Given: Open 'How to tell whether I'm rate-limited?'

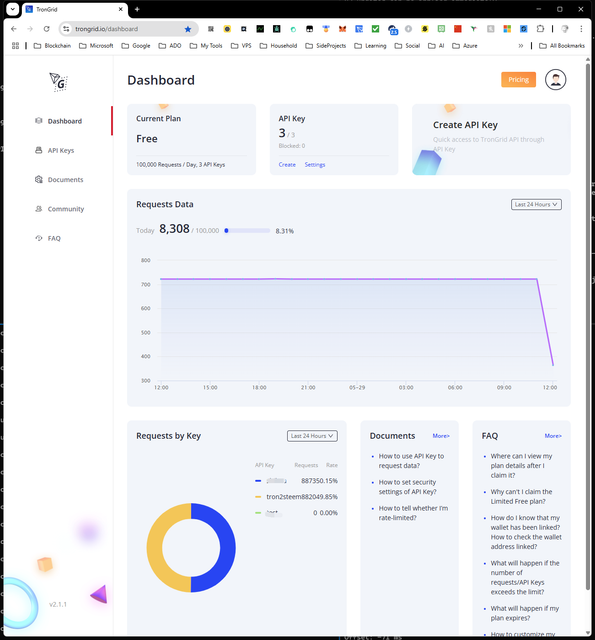Looking at the screenshot, I should (x=413, y=513).
